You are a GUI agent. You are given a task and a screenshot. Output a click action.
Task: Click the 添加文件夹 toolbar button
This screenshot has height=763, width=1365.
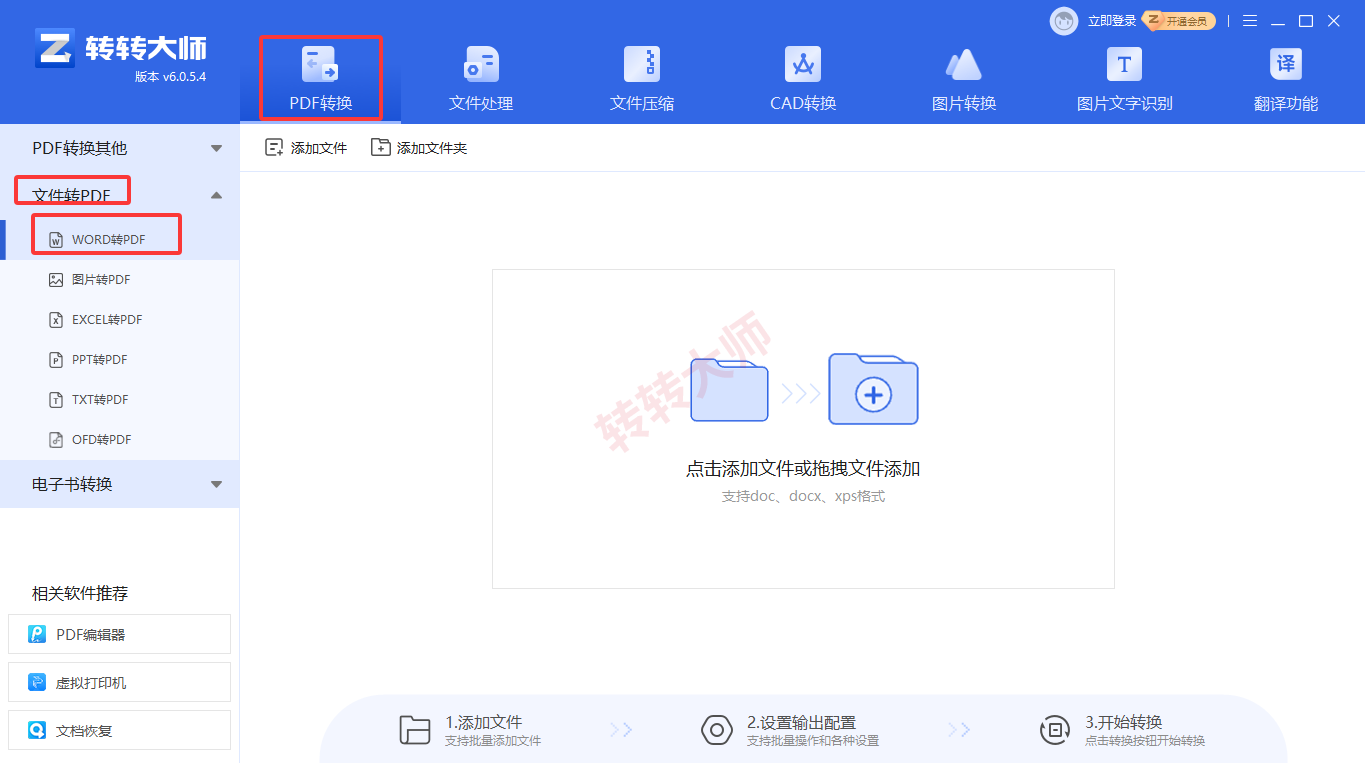pyautogui.click(x=419, y=148)
